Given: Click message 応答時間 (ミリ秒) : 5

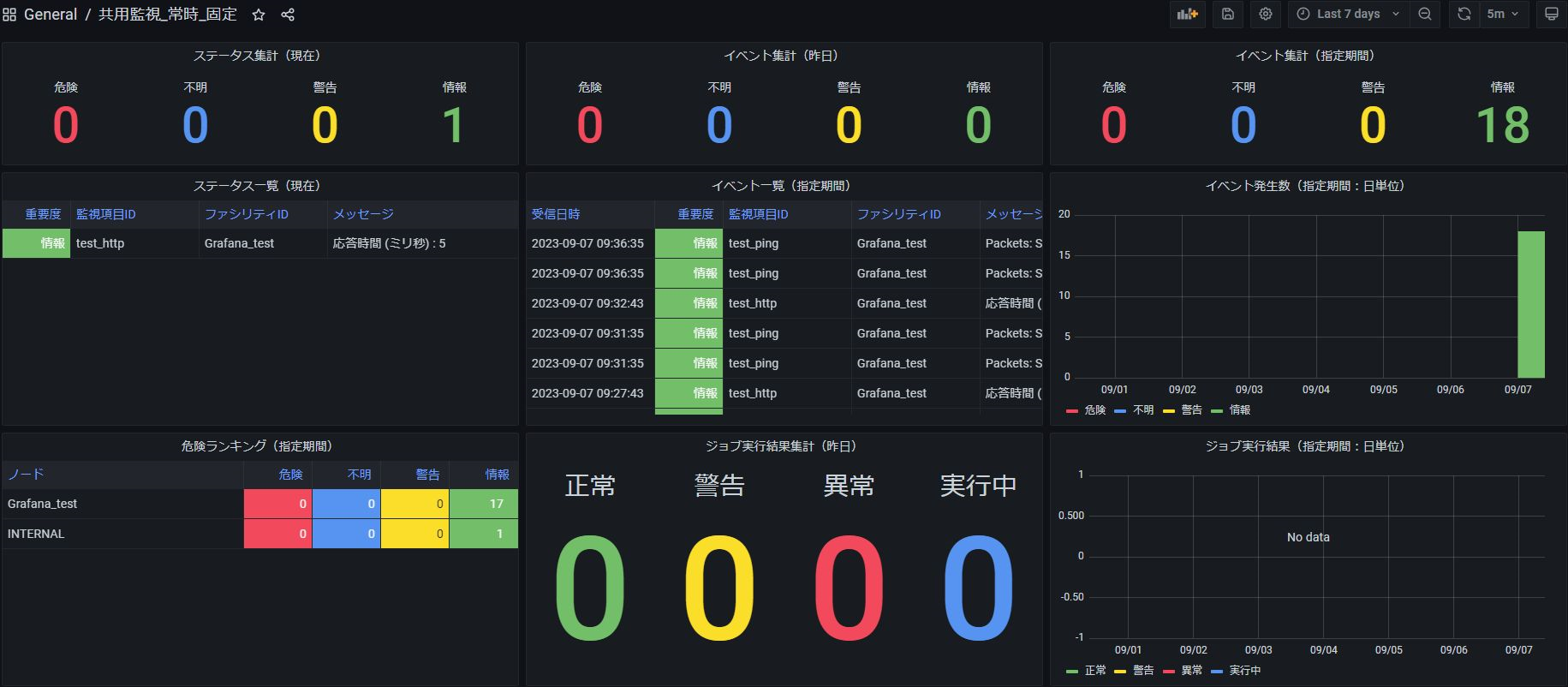Looking at the screenshot, I should (390, 243).
